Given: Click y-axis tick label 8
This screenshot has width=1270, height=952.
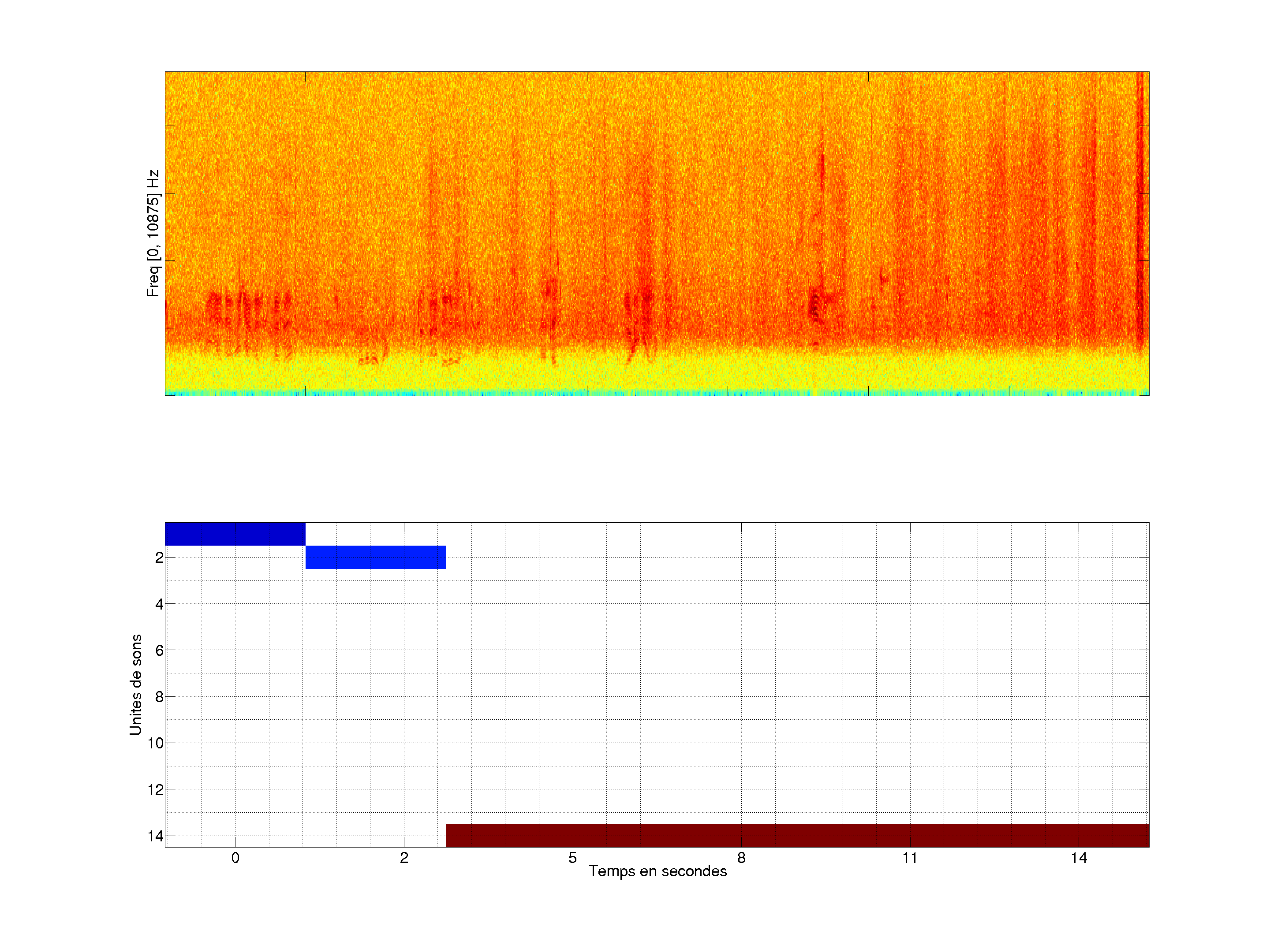Looking at the screenshot, I should point(159,697).
